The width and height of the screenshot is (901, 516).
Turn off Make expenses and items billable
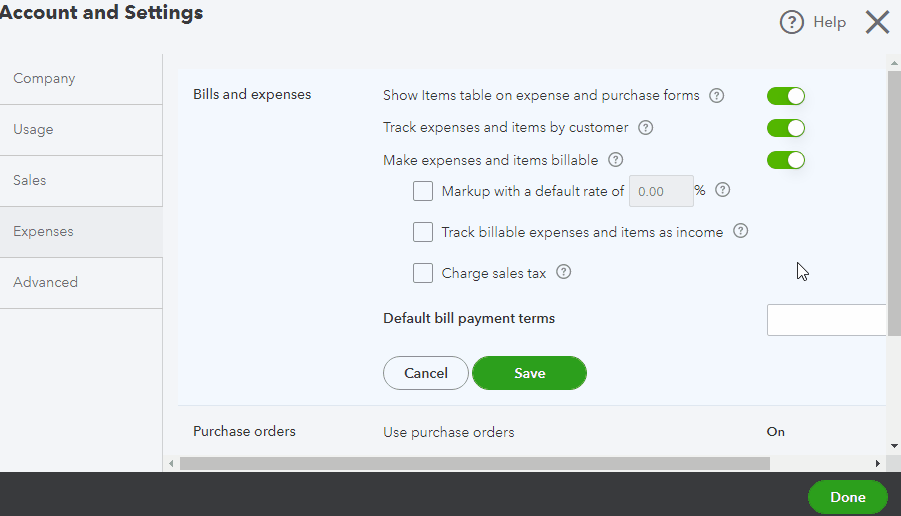click(786, 160)
